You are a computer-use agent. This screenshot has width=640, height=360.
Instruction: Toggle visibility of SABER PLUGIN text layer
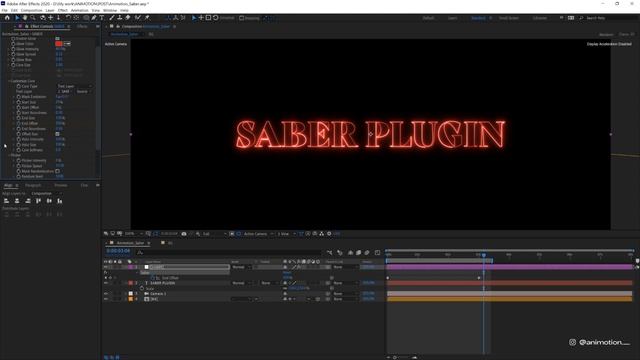106,283
